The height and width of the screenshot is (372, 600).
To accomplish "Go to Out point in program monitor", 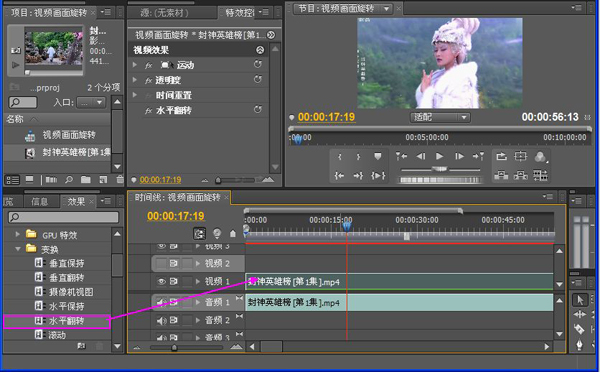I will (358, 176).
